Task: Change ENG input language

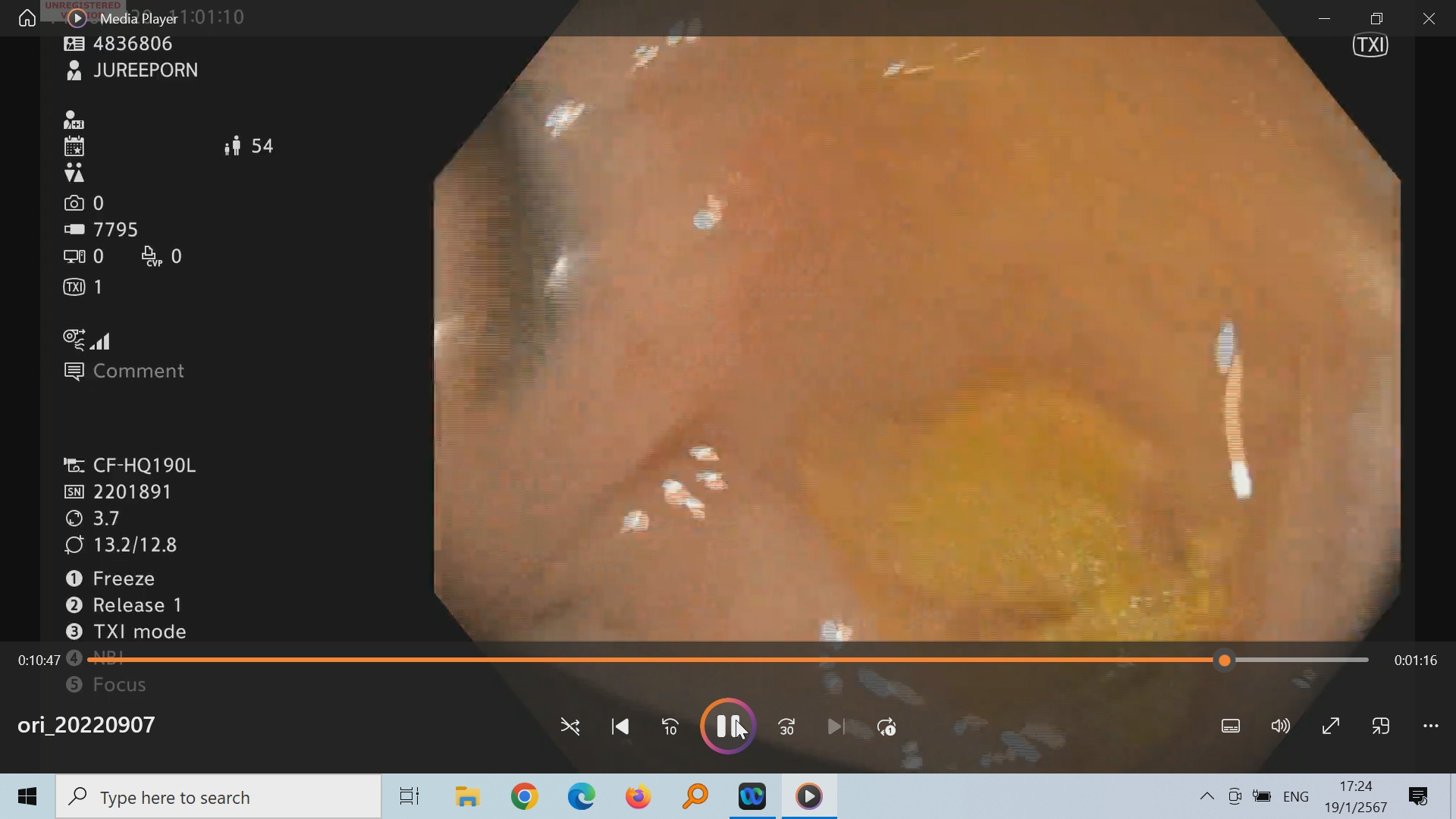Action: (1297, 797)
